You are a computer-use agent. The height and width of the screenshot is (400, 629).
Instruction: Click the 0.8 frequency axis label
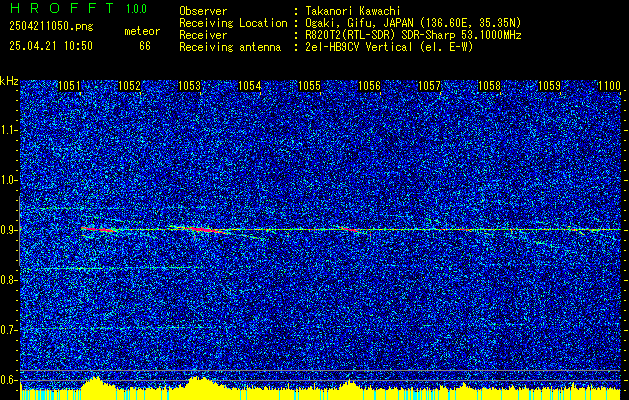pyautogui.click(x=8, y=280)
